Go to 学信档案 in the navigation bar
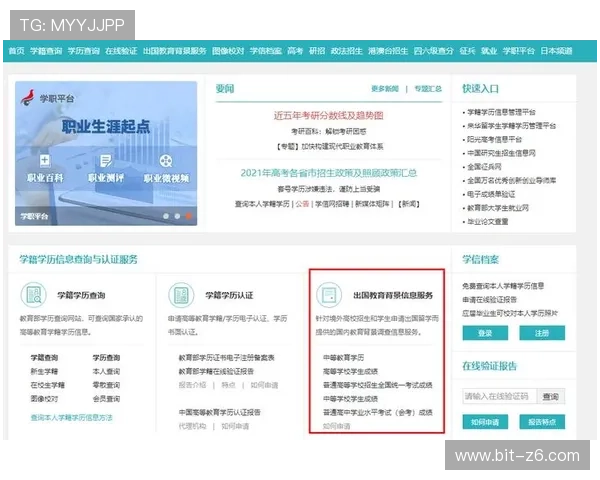 (266, 51)
